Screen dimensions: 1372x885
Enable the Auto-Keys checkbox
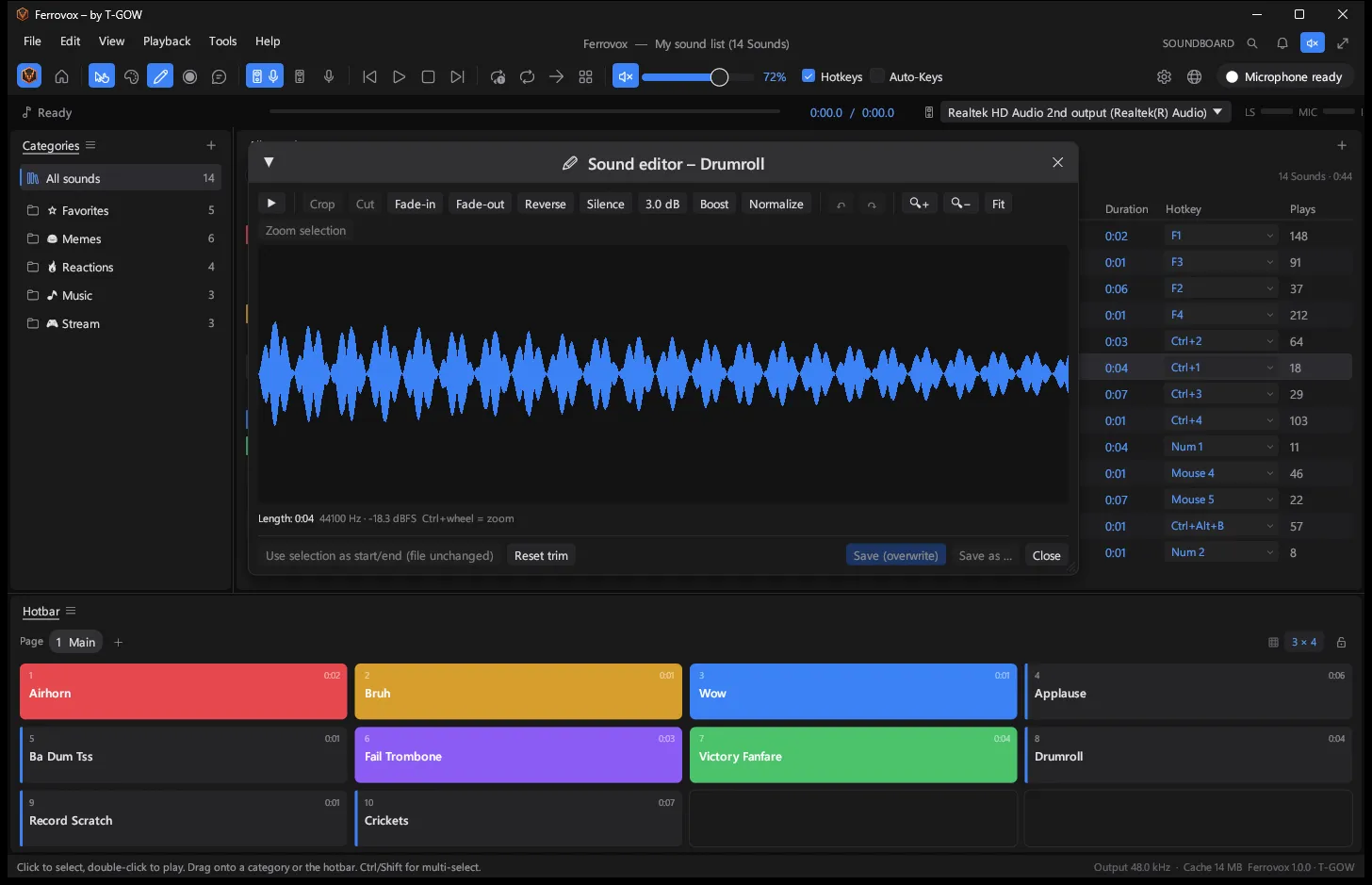coord(877,76)
